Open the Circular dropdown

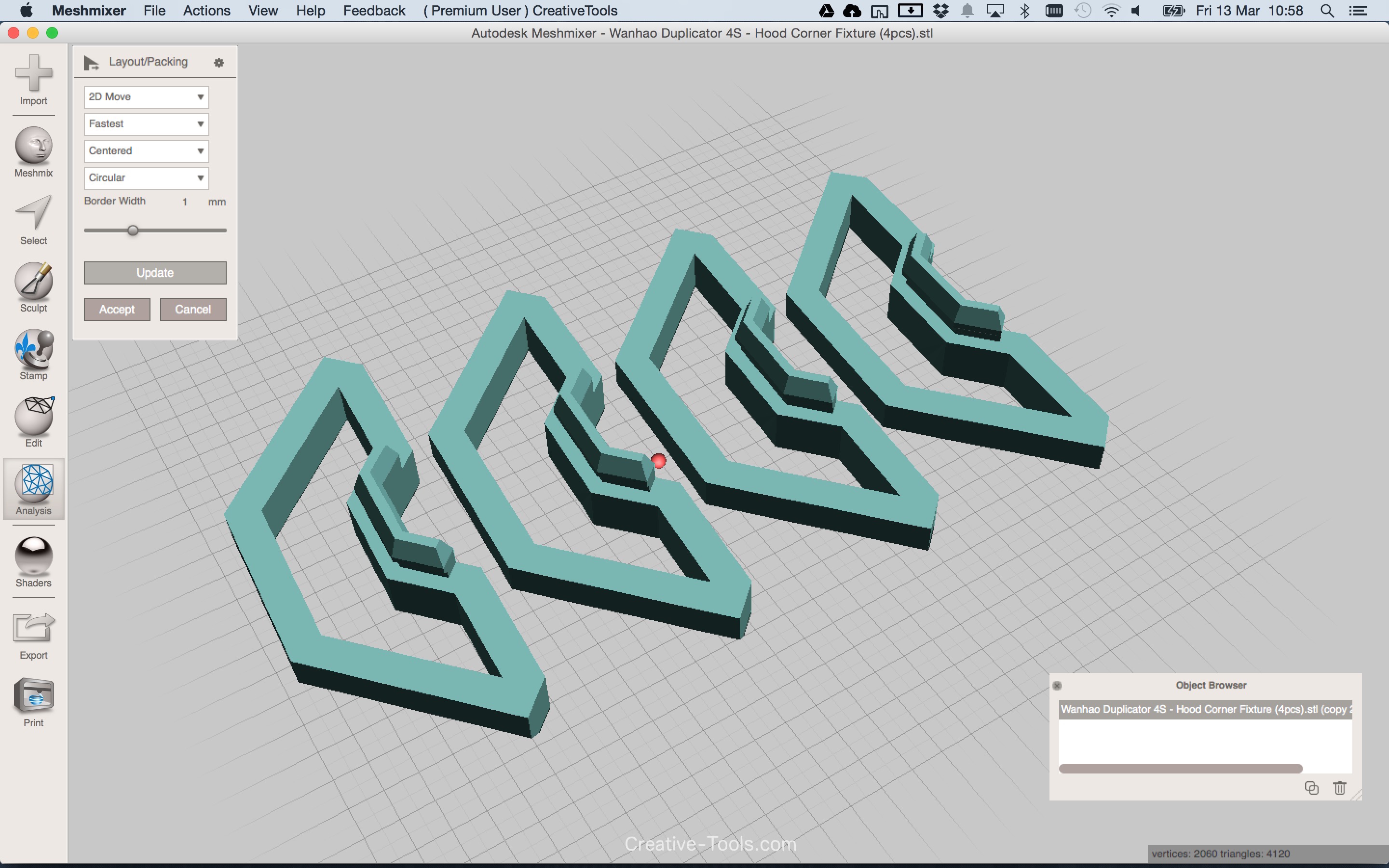coord(146,178)
